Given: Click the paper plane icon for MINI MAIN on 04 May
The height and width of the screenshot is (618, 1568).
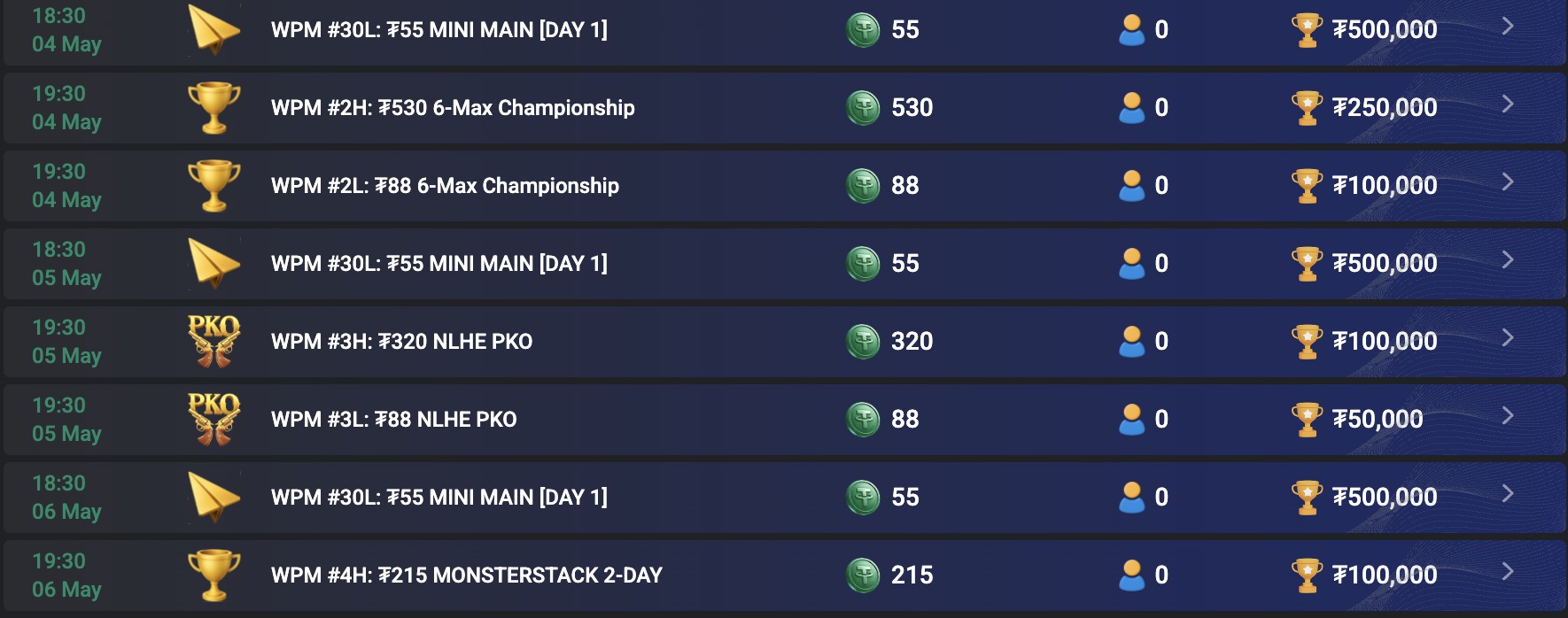Looking at the screenshot, I should coord(213,29).
